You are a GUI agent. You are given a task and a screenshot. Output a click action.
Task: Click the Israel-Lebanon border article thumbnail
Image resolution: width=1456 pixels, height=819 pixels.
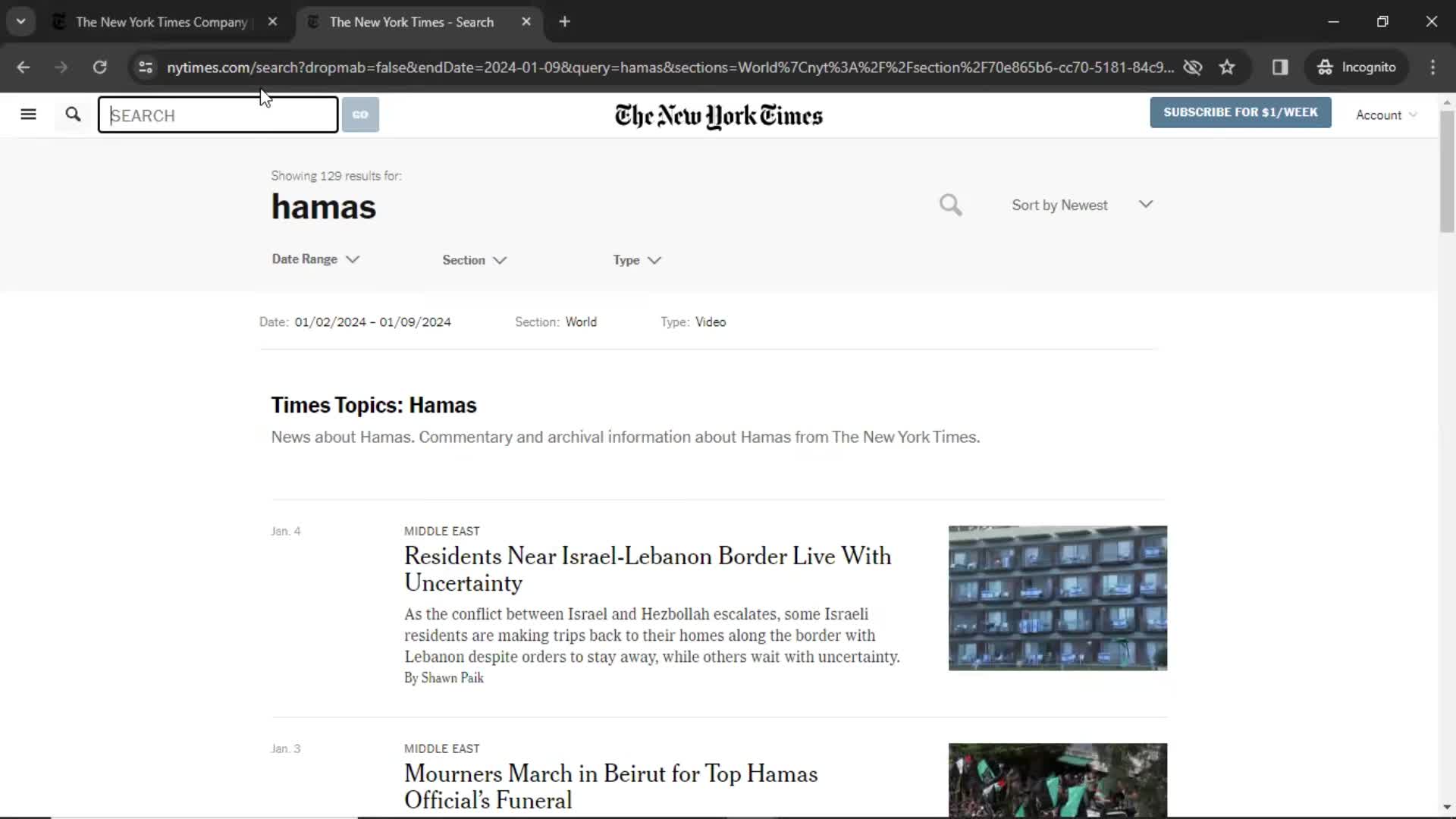(x=1057, y=597)
